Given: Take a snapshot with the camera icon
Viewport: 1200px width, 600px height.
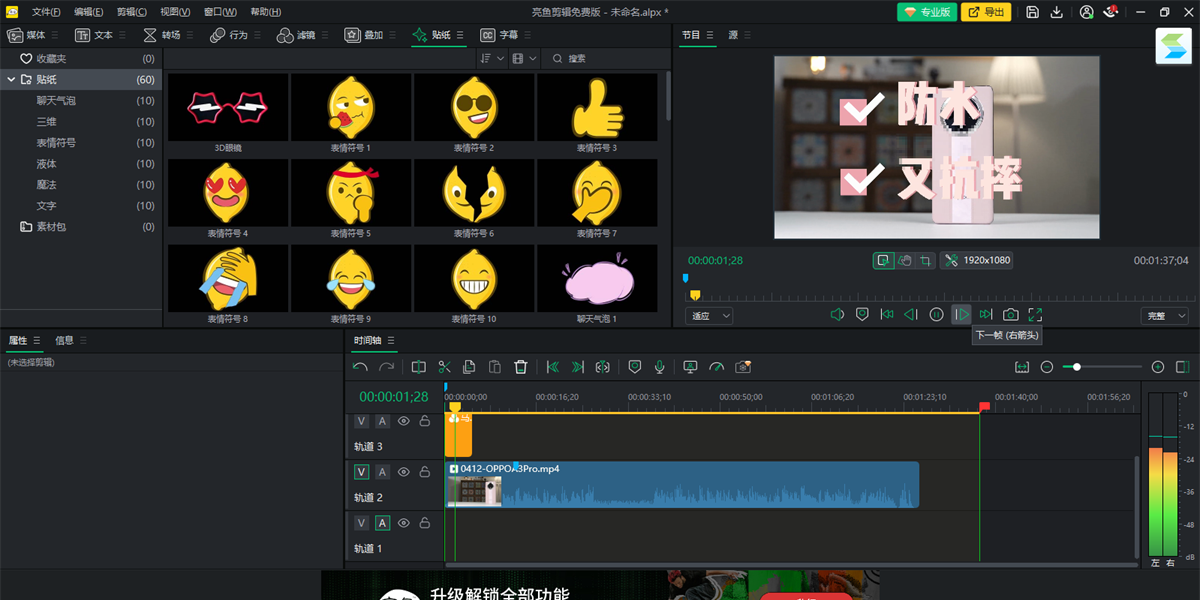Looking at the screenshot, I should 1010,315.
